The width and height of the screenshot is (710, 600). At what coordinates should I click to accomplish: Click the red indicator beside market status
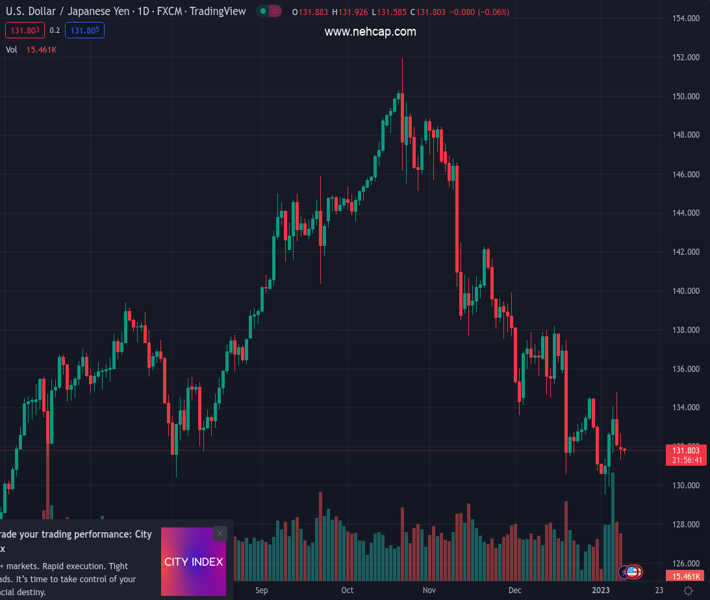276,12
